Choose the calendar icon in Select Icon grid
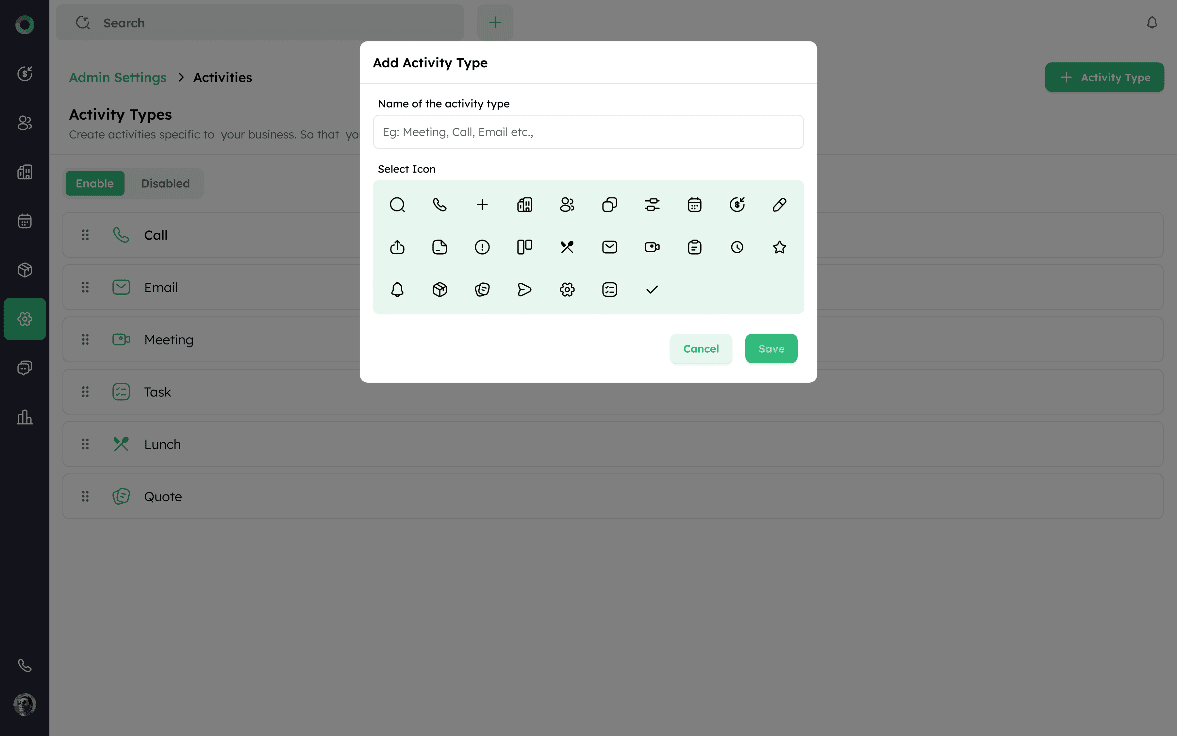This screenshot has width=1177, height=736. coord(695,205)
